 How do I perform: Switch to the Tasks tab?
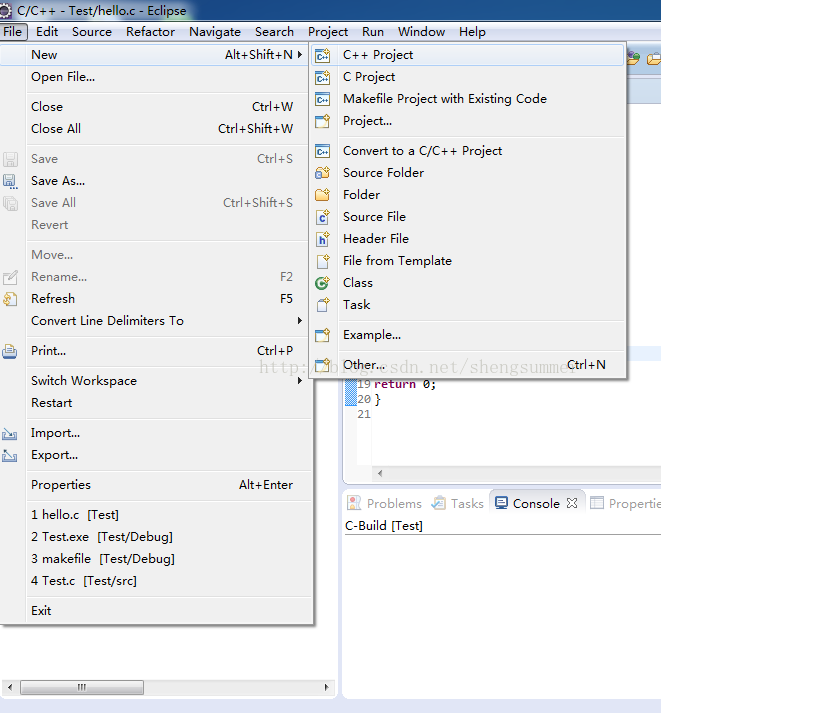[458, 503]
